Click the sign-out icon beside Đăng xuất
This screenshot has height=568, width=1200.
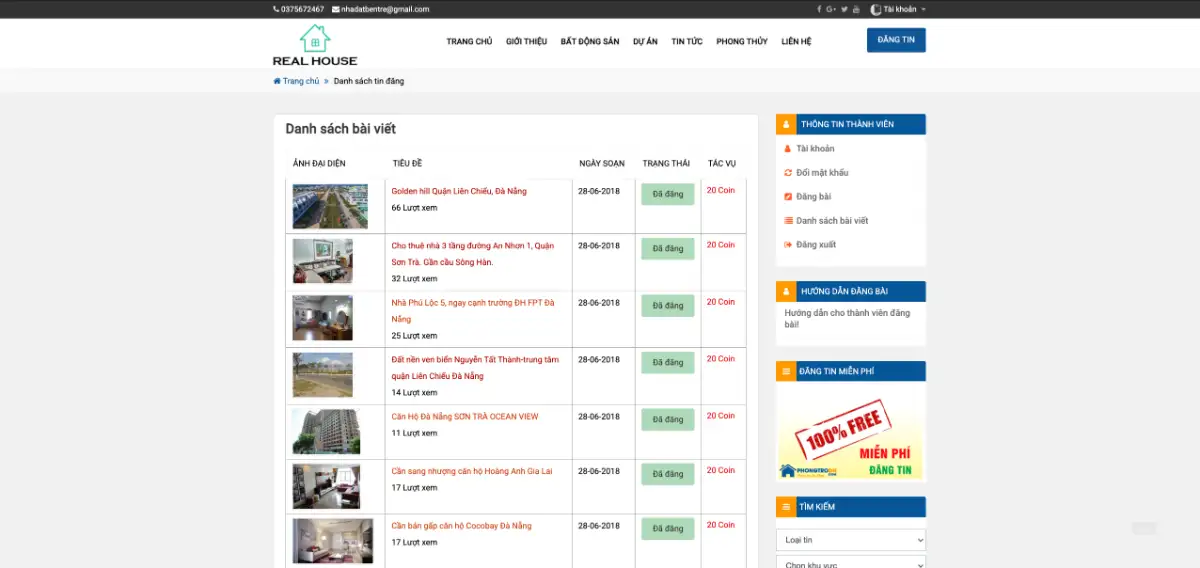788,244
